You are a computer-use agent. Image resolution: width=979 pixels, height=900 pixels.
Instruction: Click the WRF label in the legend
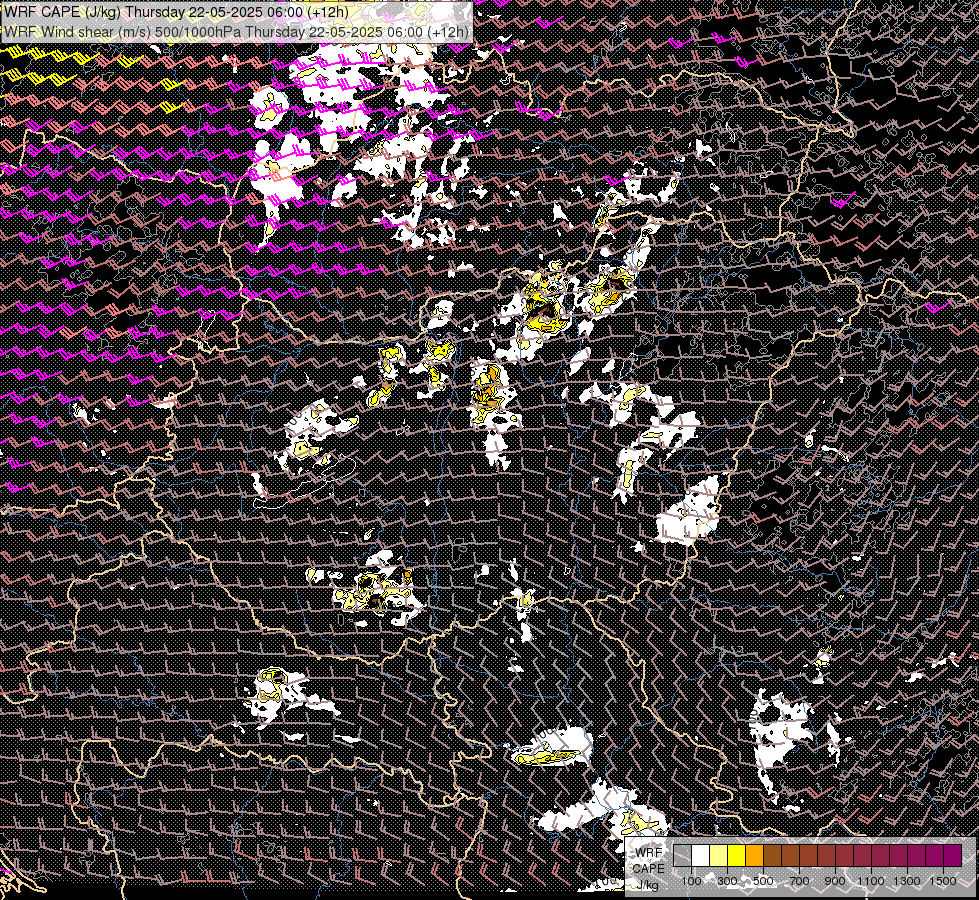point(649,853)
